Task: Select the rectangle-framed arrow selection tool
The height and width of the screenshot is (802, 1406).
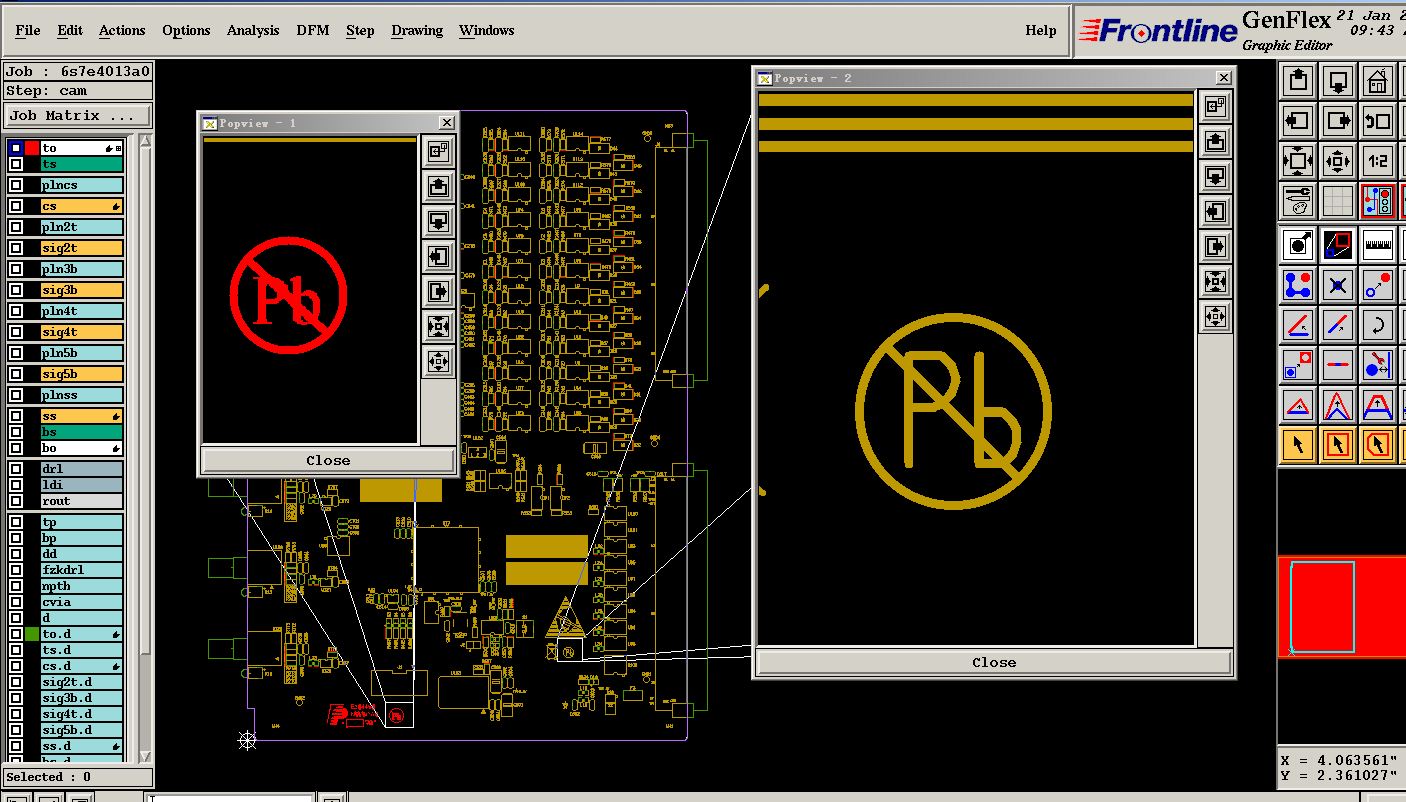Action: 1338,444
